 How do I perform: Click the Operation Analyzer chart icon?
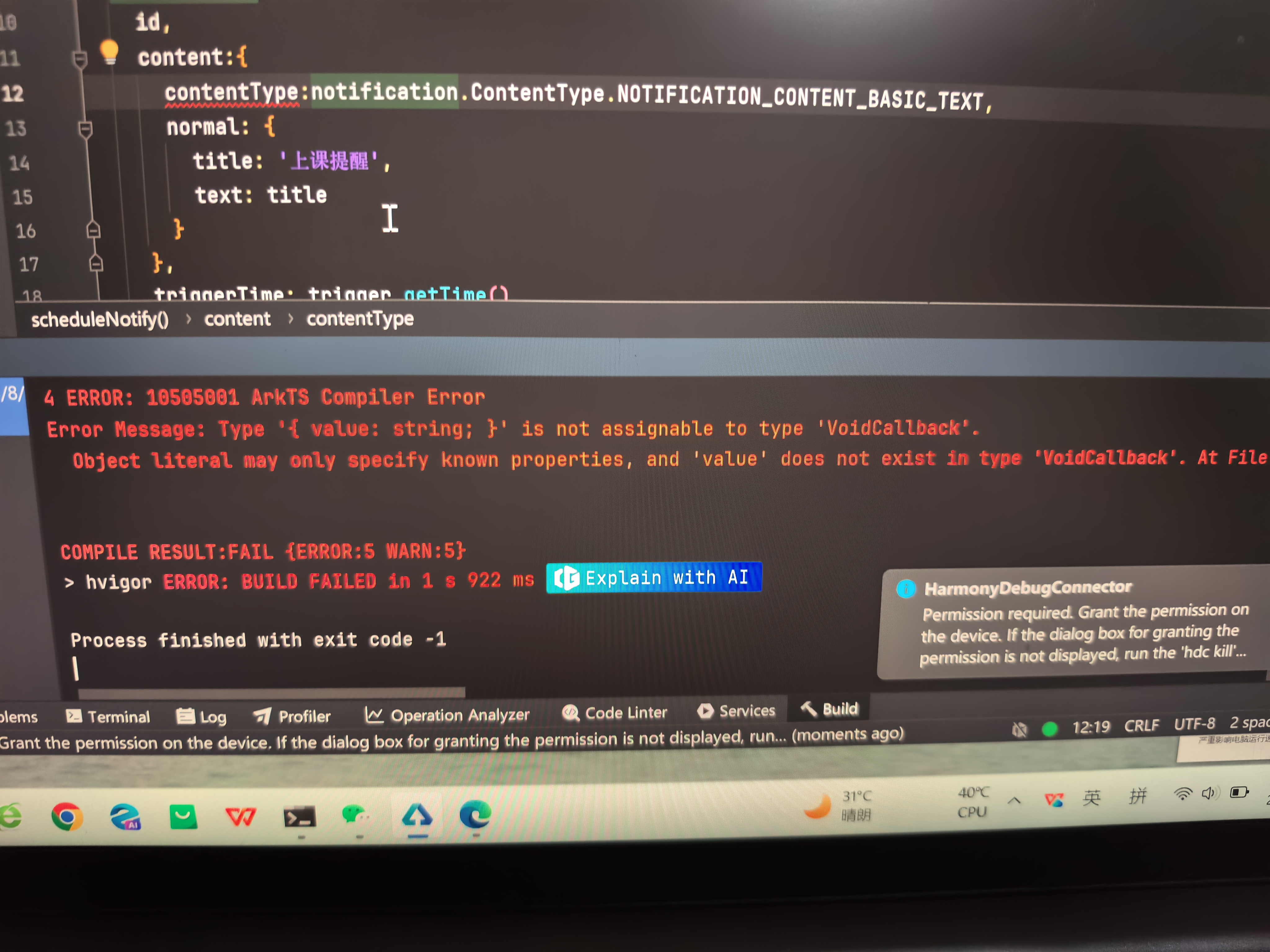(374, 714)
